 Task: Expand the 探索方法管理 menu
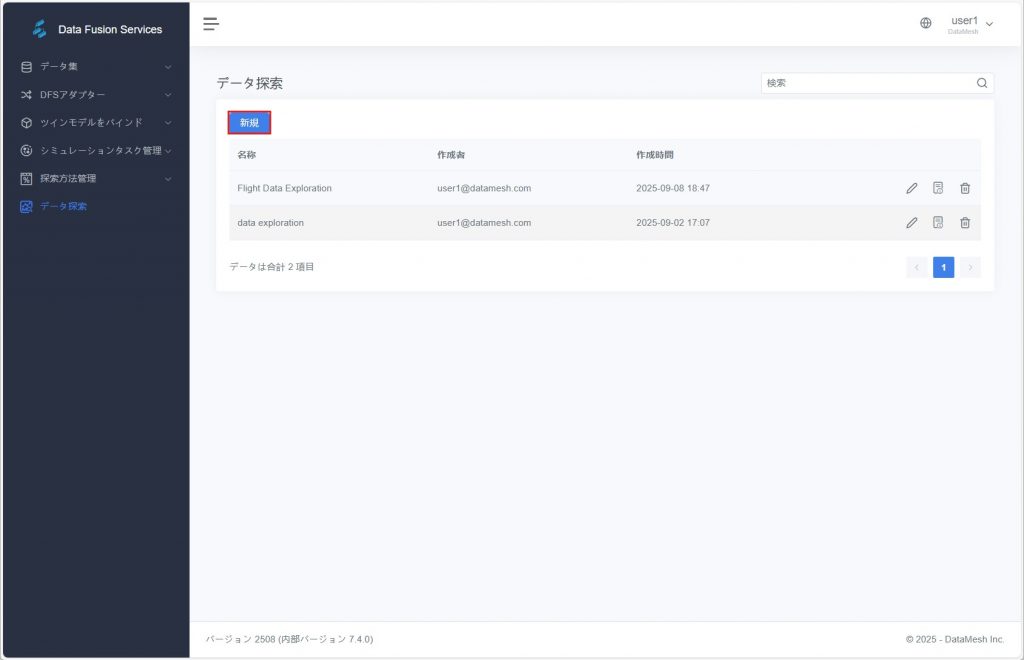tap(95, 179)
